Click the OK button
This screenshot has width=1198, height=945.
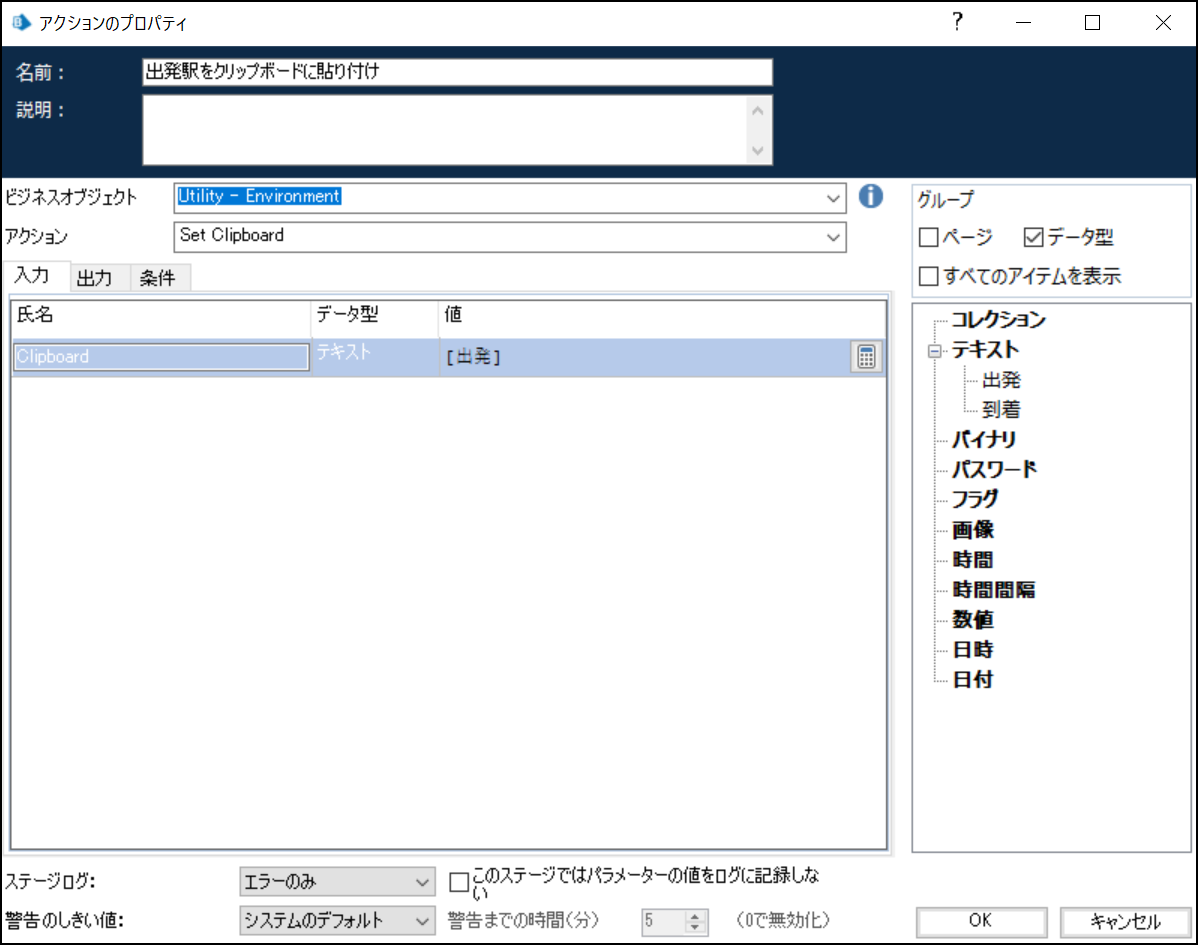[980, 922]
